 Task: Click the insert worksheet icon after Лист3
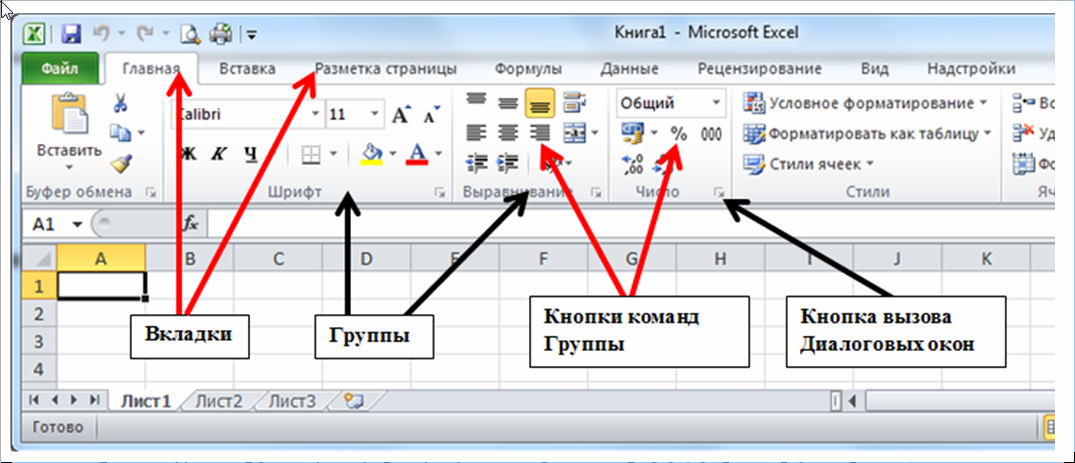point(354,401)
